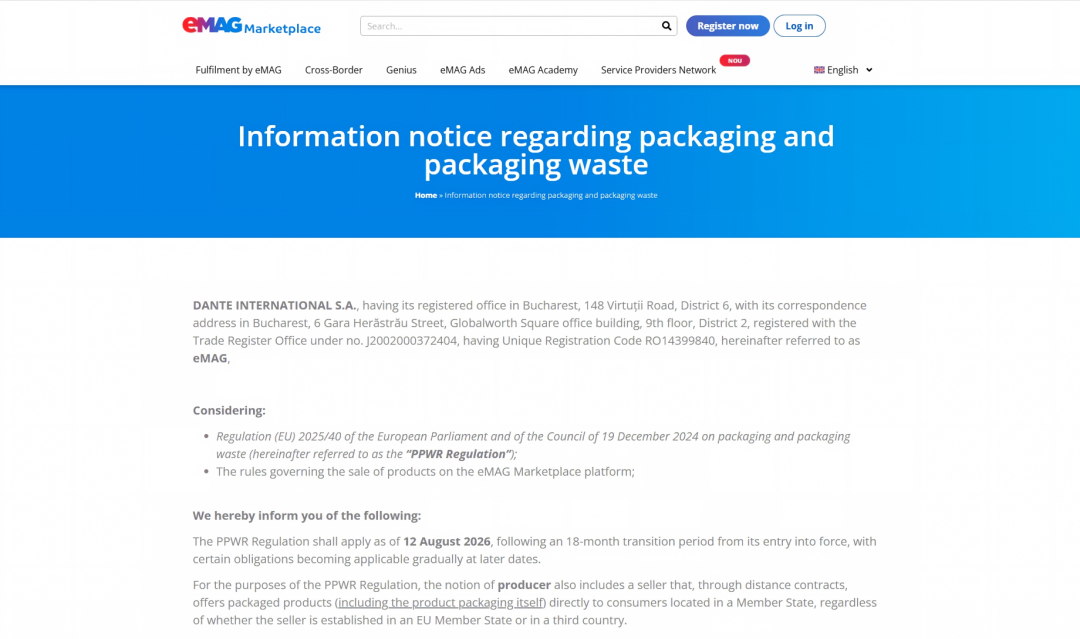Click the '12 August 2026' date text
1080x639 pixels.
tap(447, 541)
